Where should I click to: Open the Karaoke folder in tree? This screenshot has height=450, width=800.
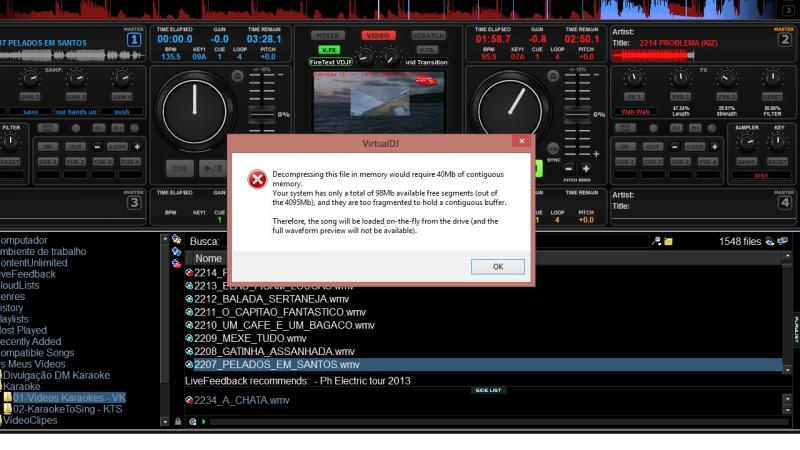(21, 387)
